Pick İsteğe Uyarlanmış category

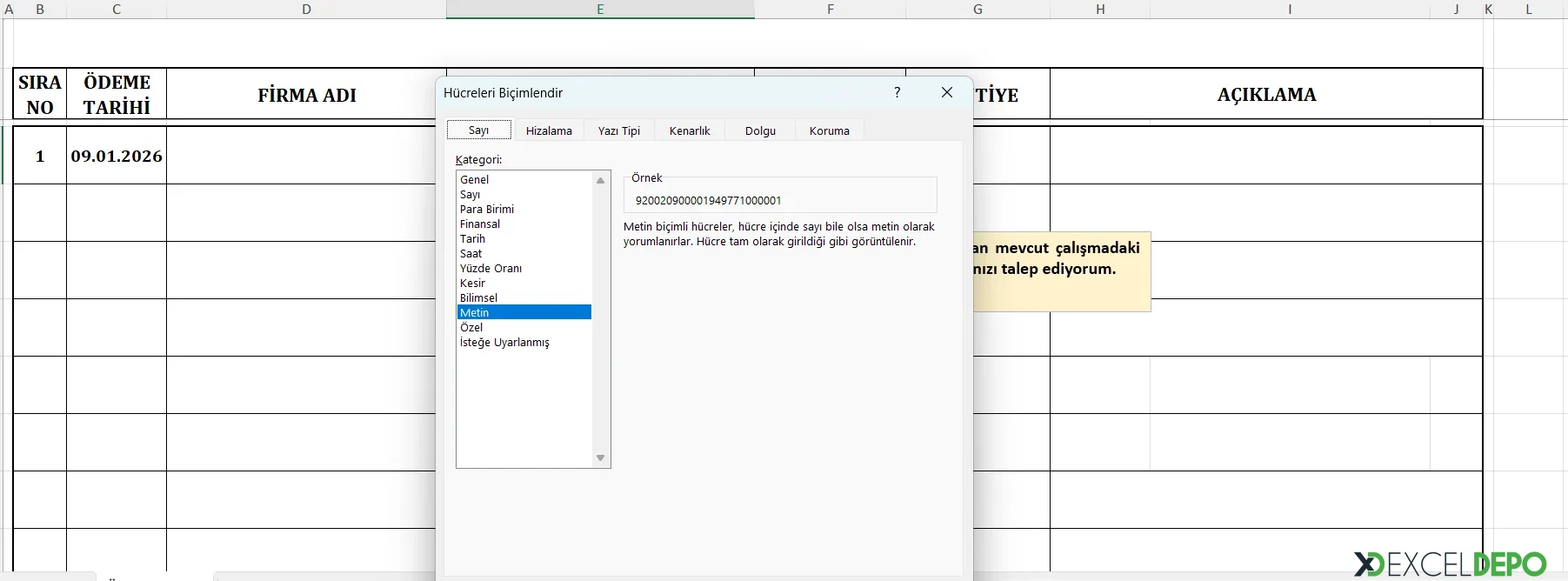504,342
